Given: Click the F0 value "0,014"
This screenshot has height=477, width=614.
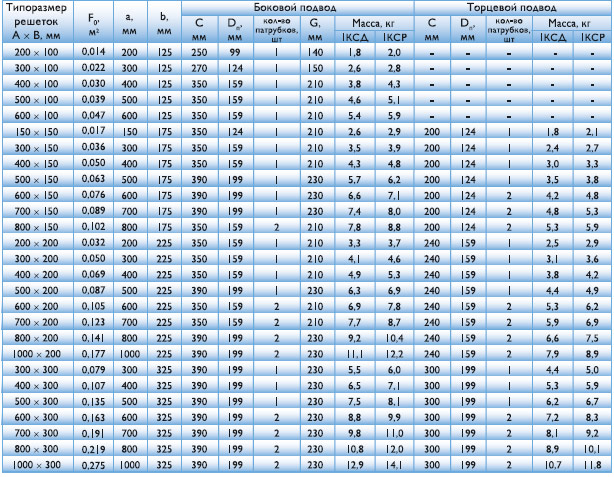Looking at the screenshot, I should 94,52.
